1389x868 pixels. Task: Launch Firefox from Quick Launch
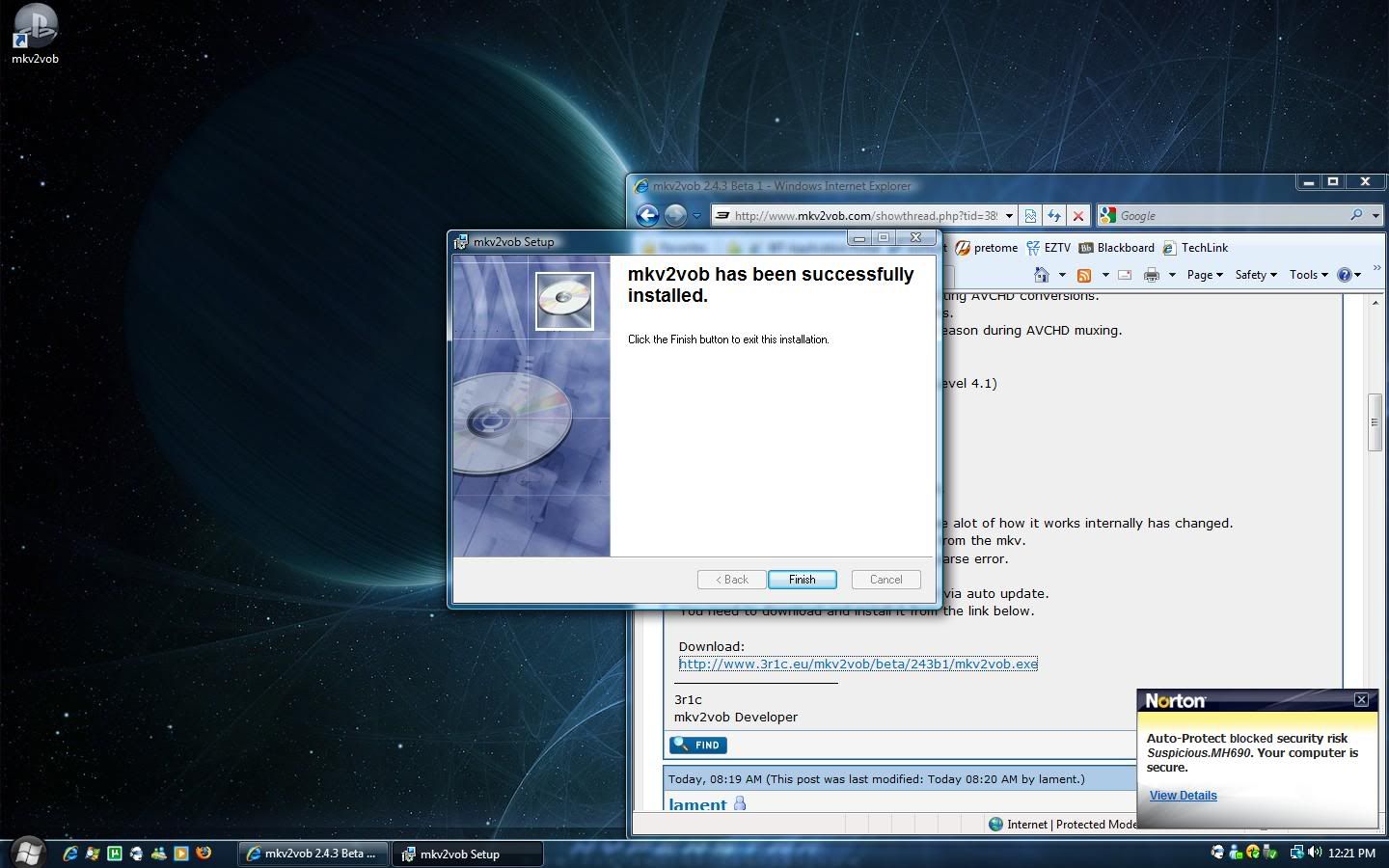coord(204,853)
